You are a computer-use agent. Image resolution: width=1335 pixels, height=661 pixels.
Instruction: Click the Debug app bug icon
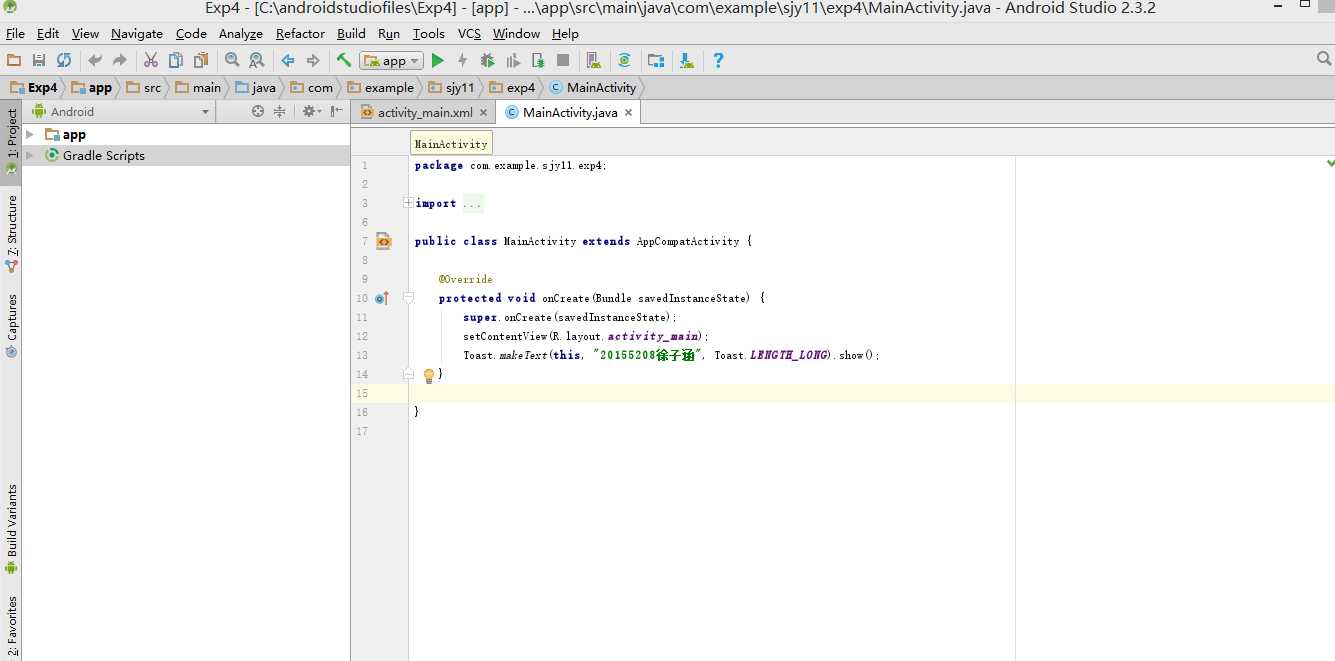(487, 61)
